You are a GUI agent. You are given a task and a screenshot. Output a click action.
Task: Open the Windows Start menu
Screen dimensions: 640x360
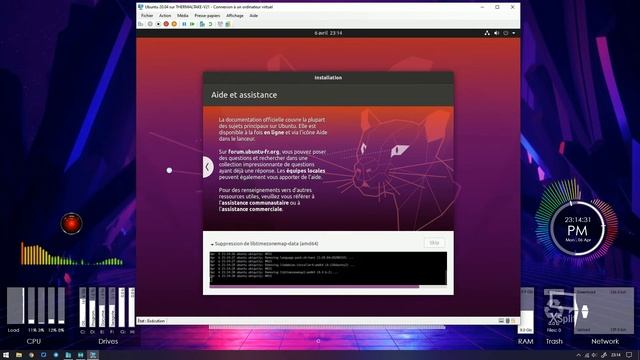pos(6,355)
